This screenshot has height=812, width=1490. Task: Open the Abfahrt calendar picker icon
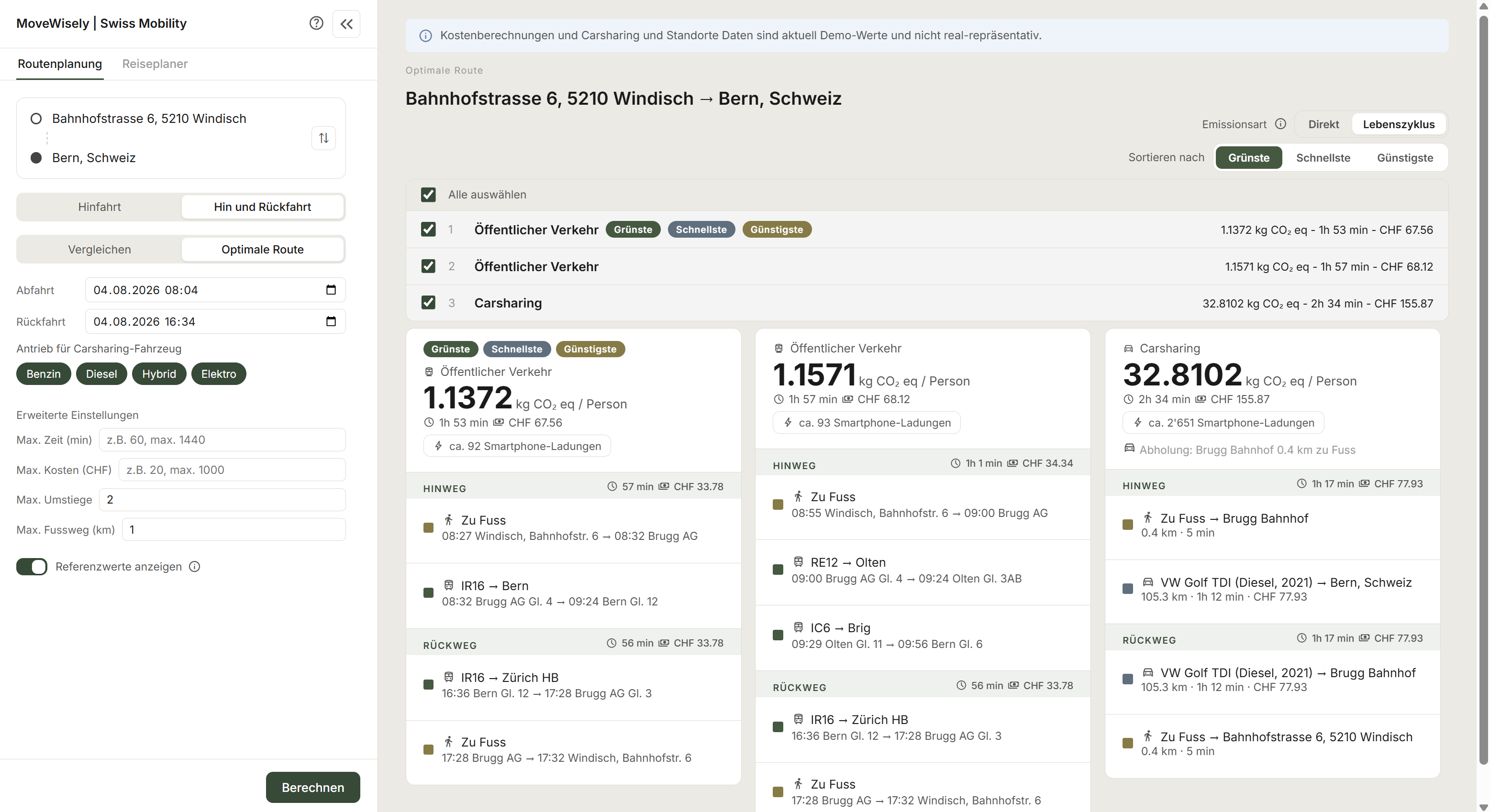coord(331,289)
